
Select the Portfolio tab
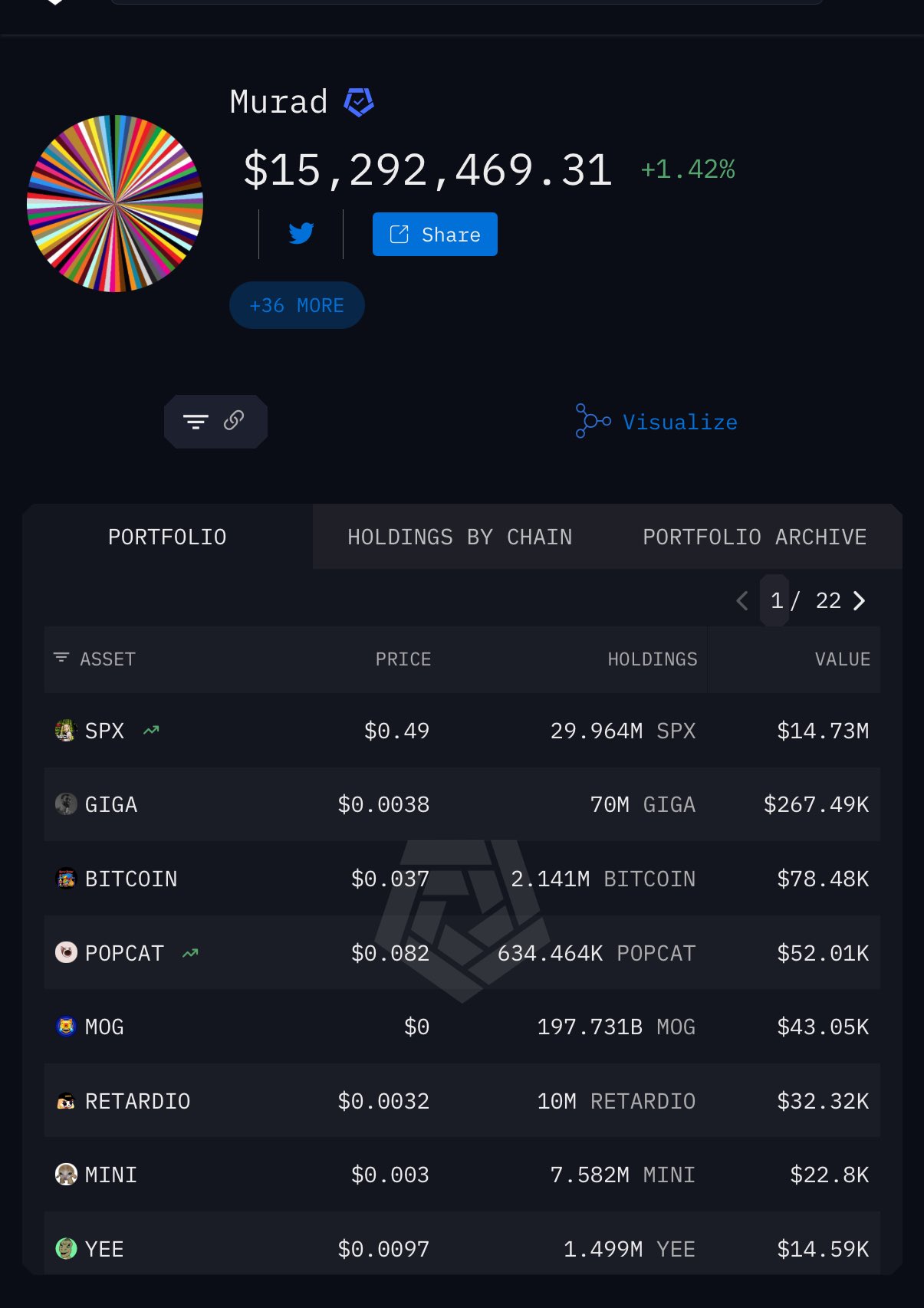pos(167,537)
